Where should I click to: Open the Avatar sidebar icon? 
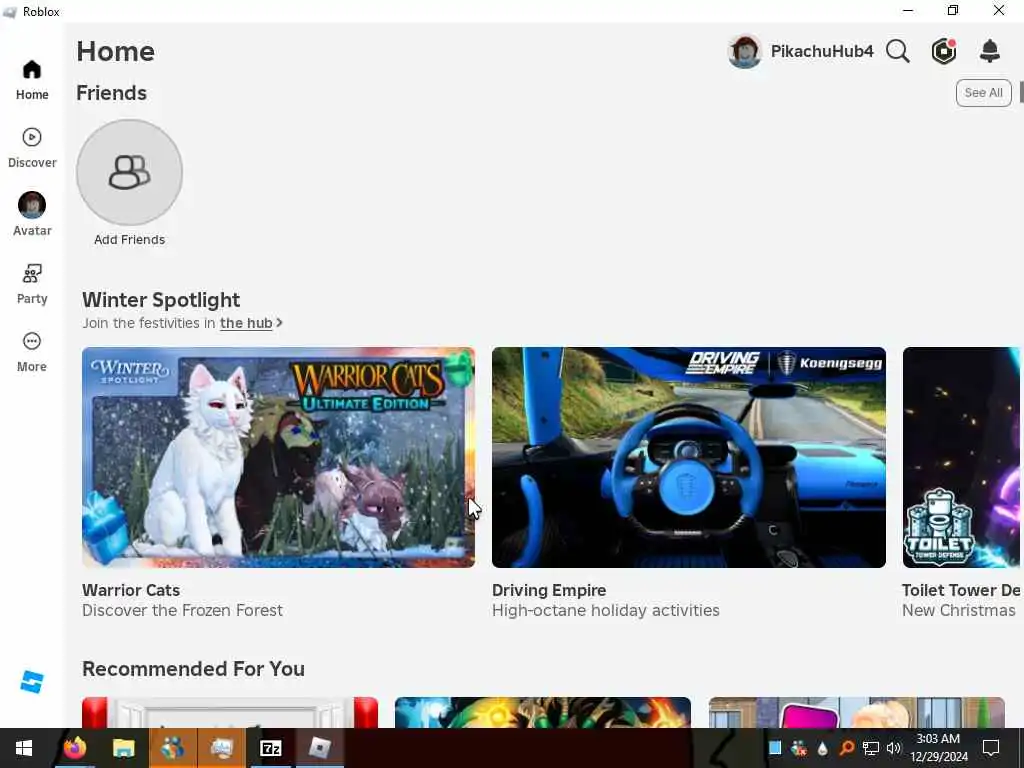tap(31, 205)
